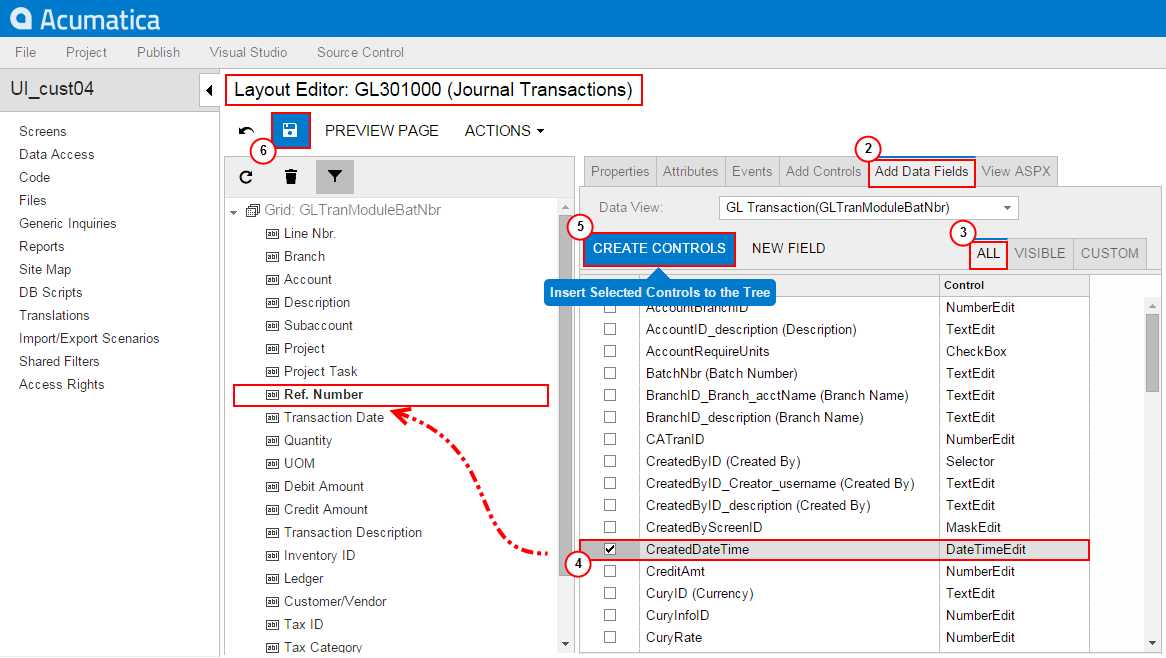Uncheck the CreatedDateTime checkbox
1166x658 pixels.
(x=610, y=549)
